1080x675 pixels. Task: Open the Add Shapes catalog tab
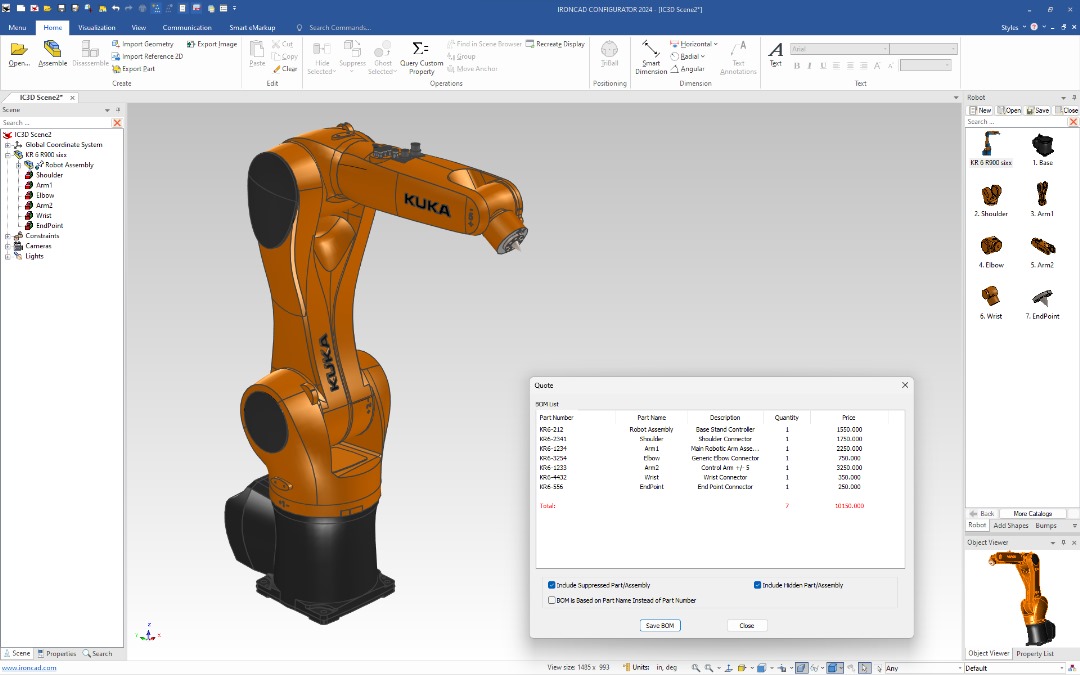click(x=1010, y=525)
